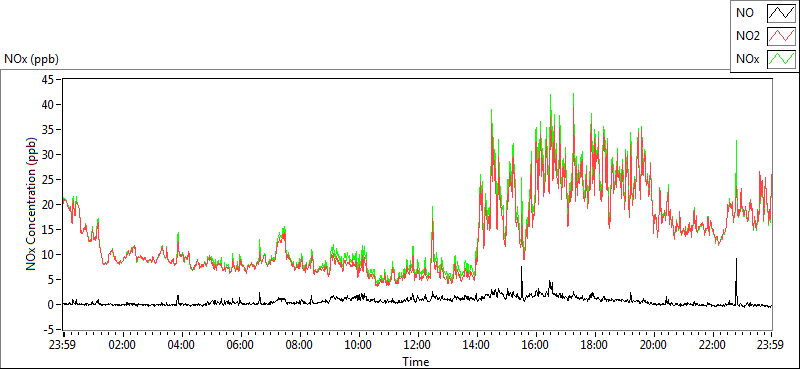Click the NOx green line legend icon
800x369 pixels.
(781, 59)
